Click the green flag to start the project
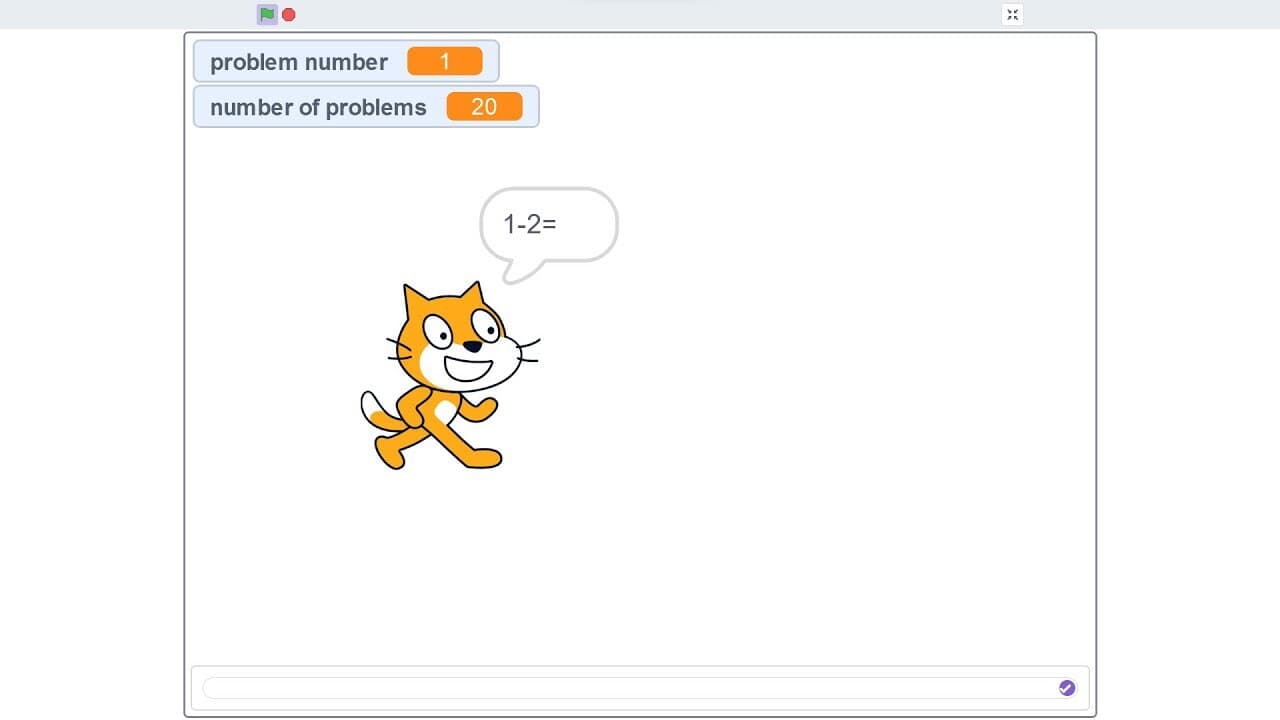This screenshot has height=720, width=1280. (x=266, y=14)
